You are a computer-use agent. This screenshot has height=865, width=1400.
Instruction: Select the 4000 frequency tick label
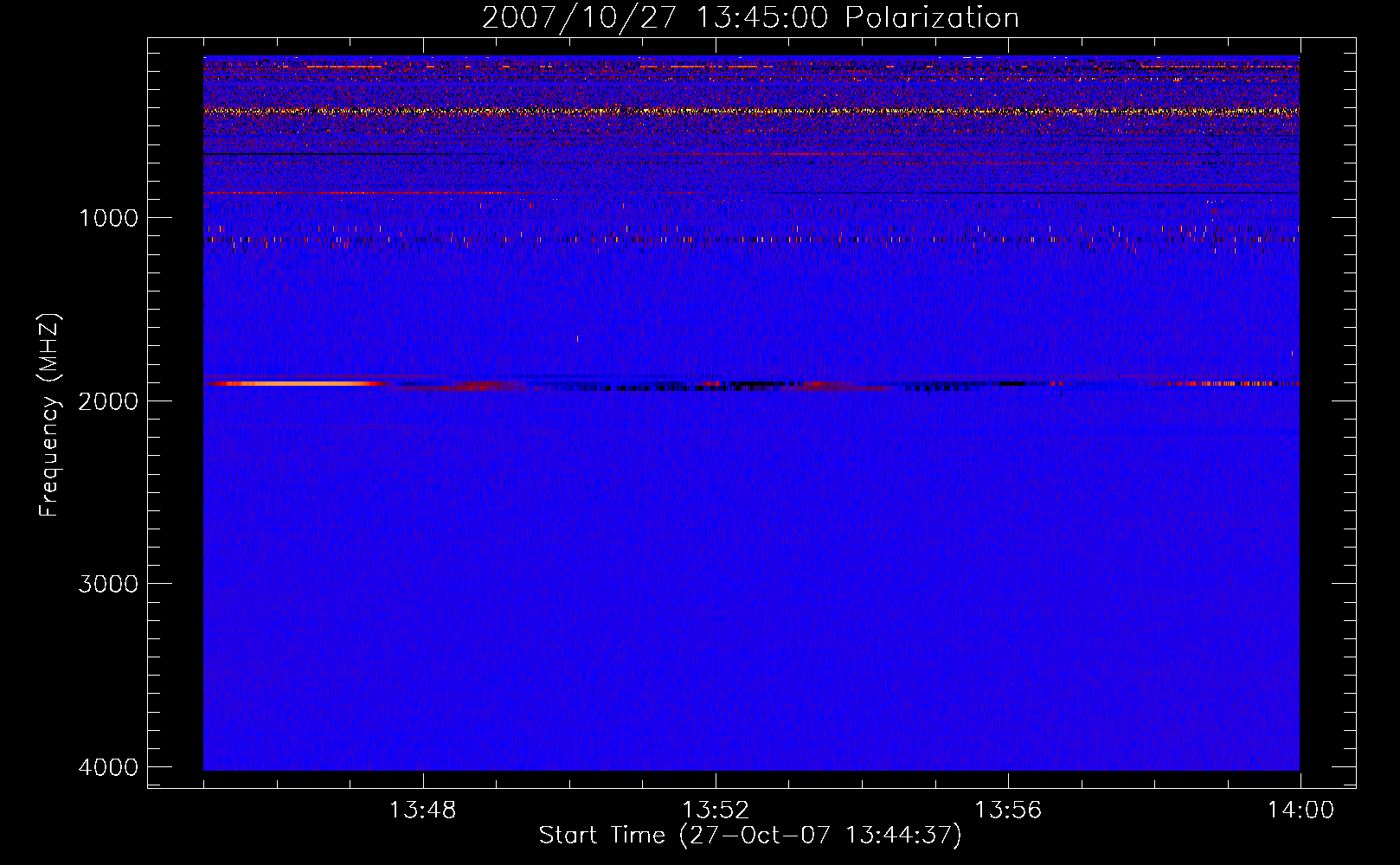pos(108,767)
